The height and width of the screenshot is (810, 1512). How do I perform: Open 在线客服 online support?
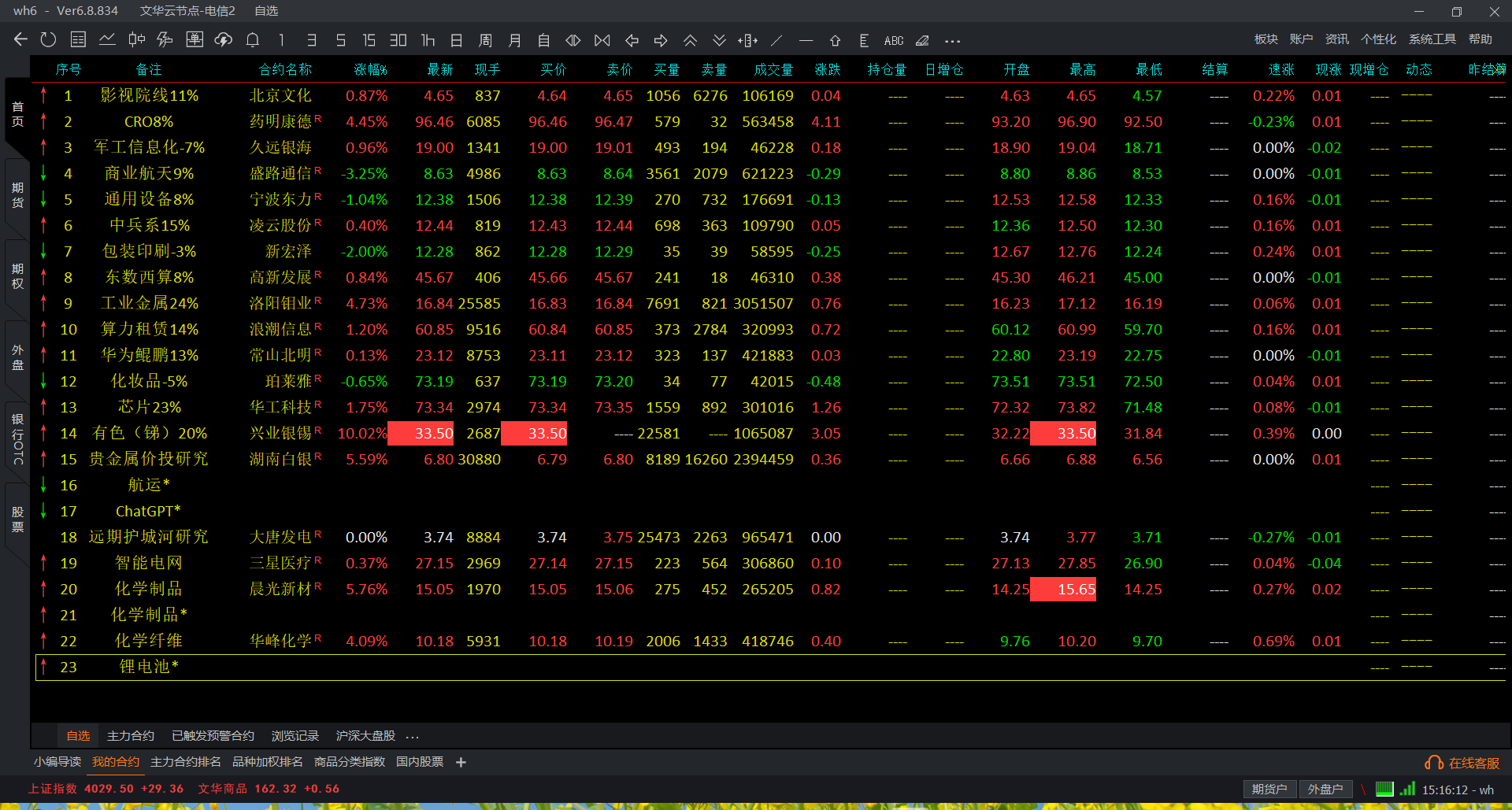[x=1462, y=763]
